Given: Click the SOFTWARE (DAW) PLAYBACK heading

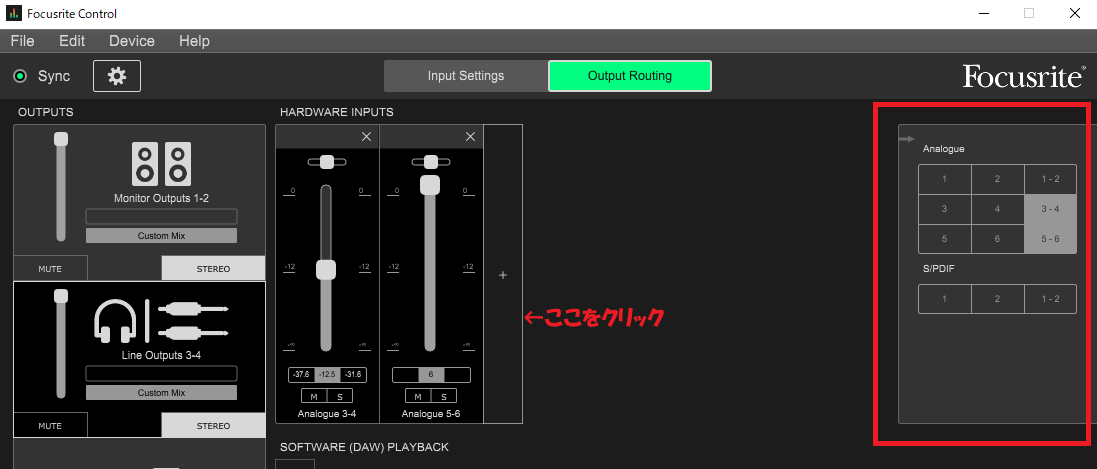Looking at the screenshot, I should 364,447.
